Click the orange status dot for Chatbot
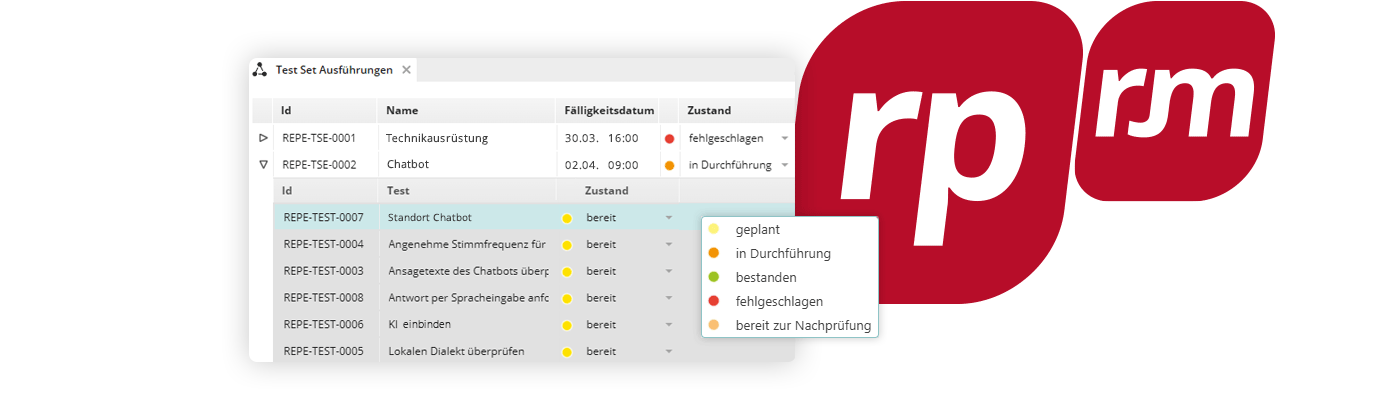 tap(669, 165)
